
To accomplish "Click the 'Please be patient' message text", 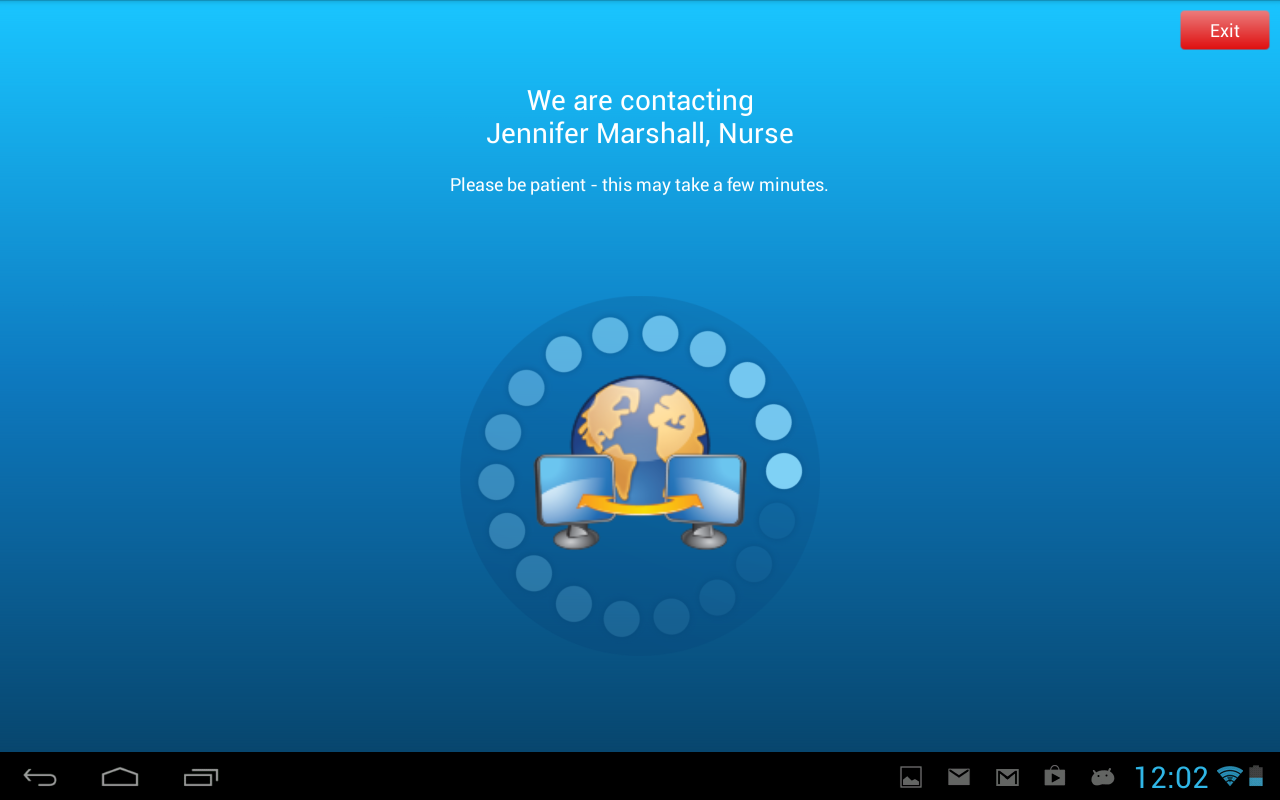I will (639, 185).
